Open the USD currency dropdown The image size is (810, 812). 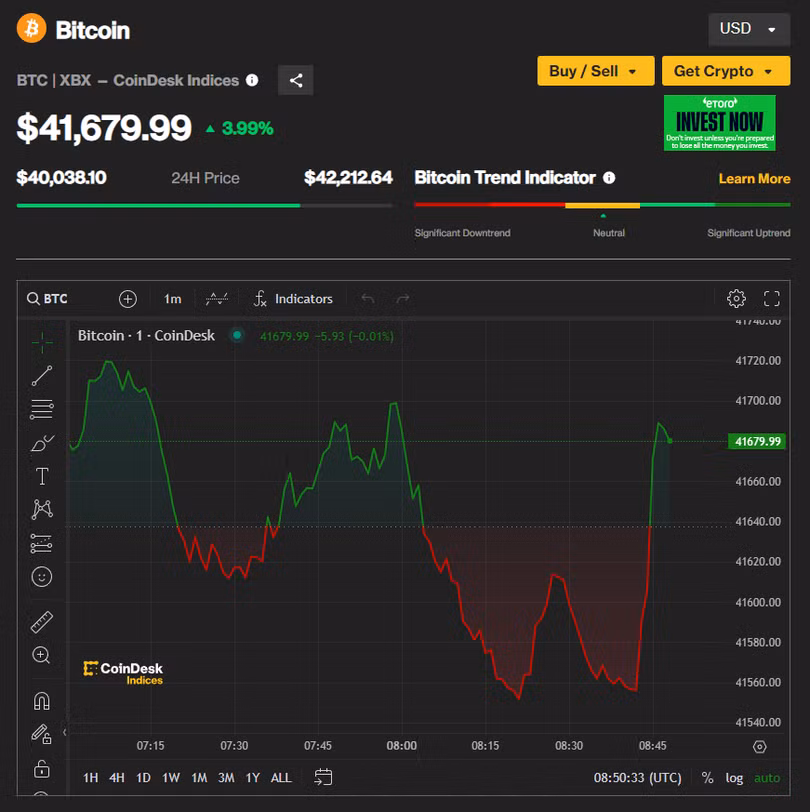tap(748, 29)
